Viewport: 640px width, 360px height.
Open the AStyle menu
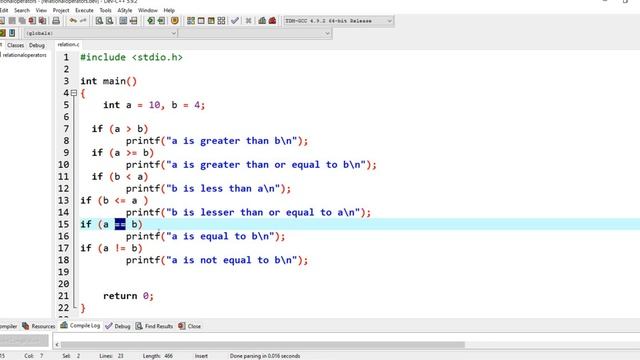click(x=124, y=10)
